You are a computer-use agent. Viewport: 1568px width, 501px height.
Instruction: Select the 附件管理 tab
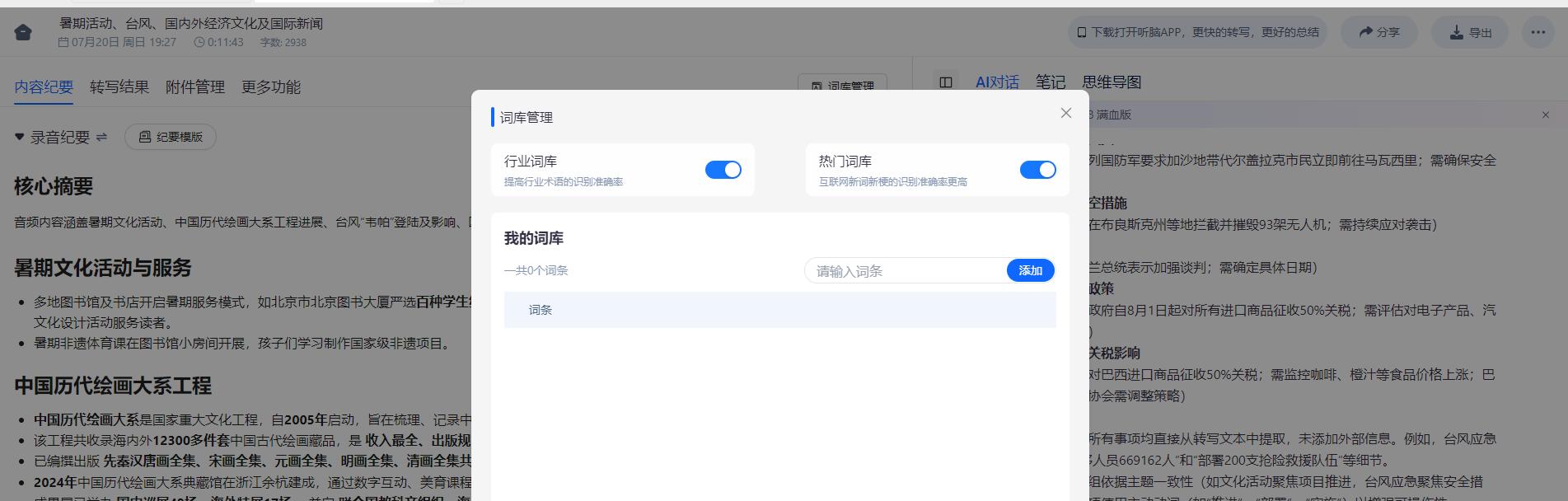(x=195, y=87)
